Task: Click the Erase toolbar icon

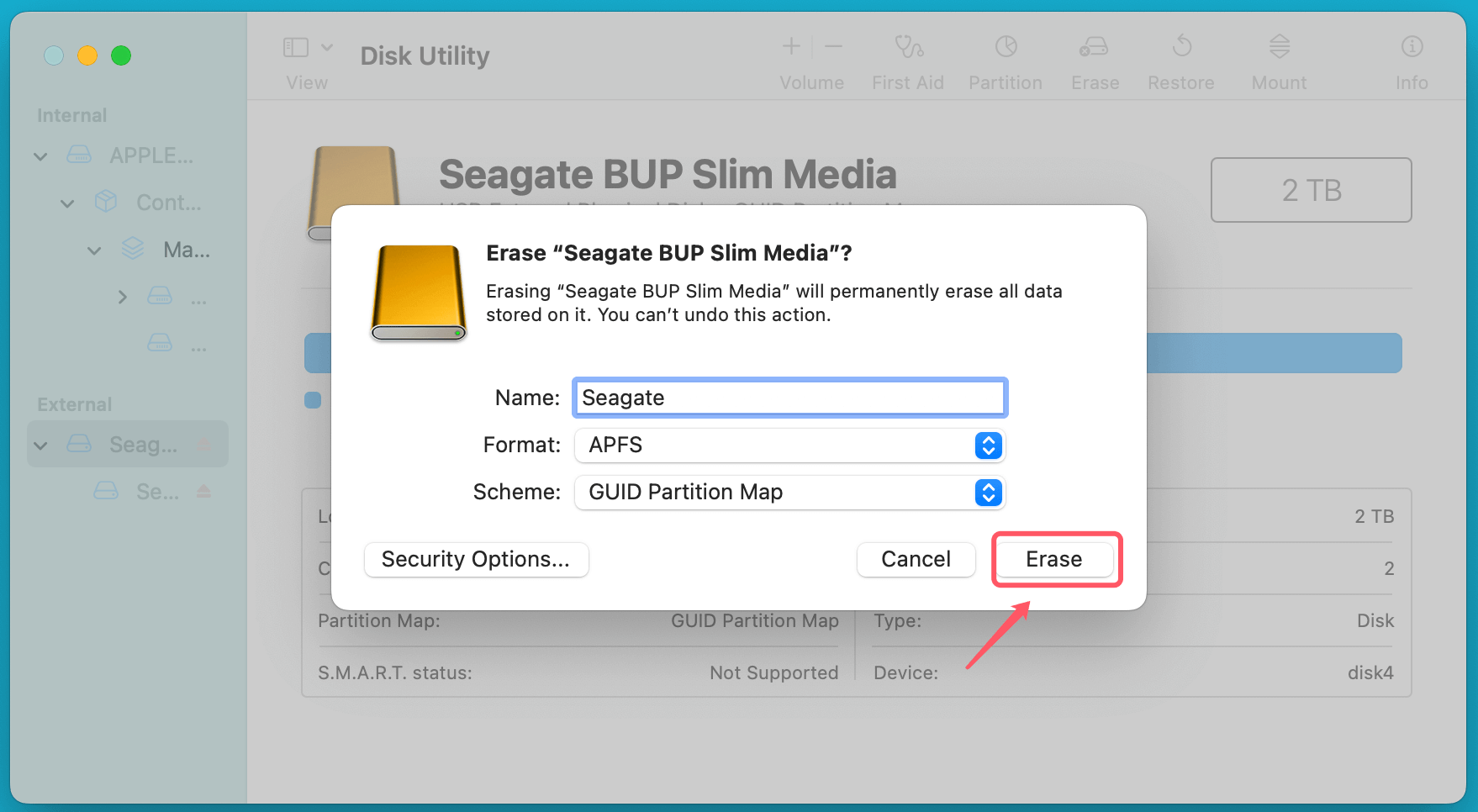Action: tap(1094, 47)
